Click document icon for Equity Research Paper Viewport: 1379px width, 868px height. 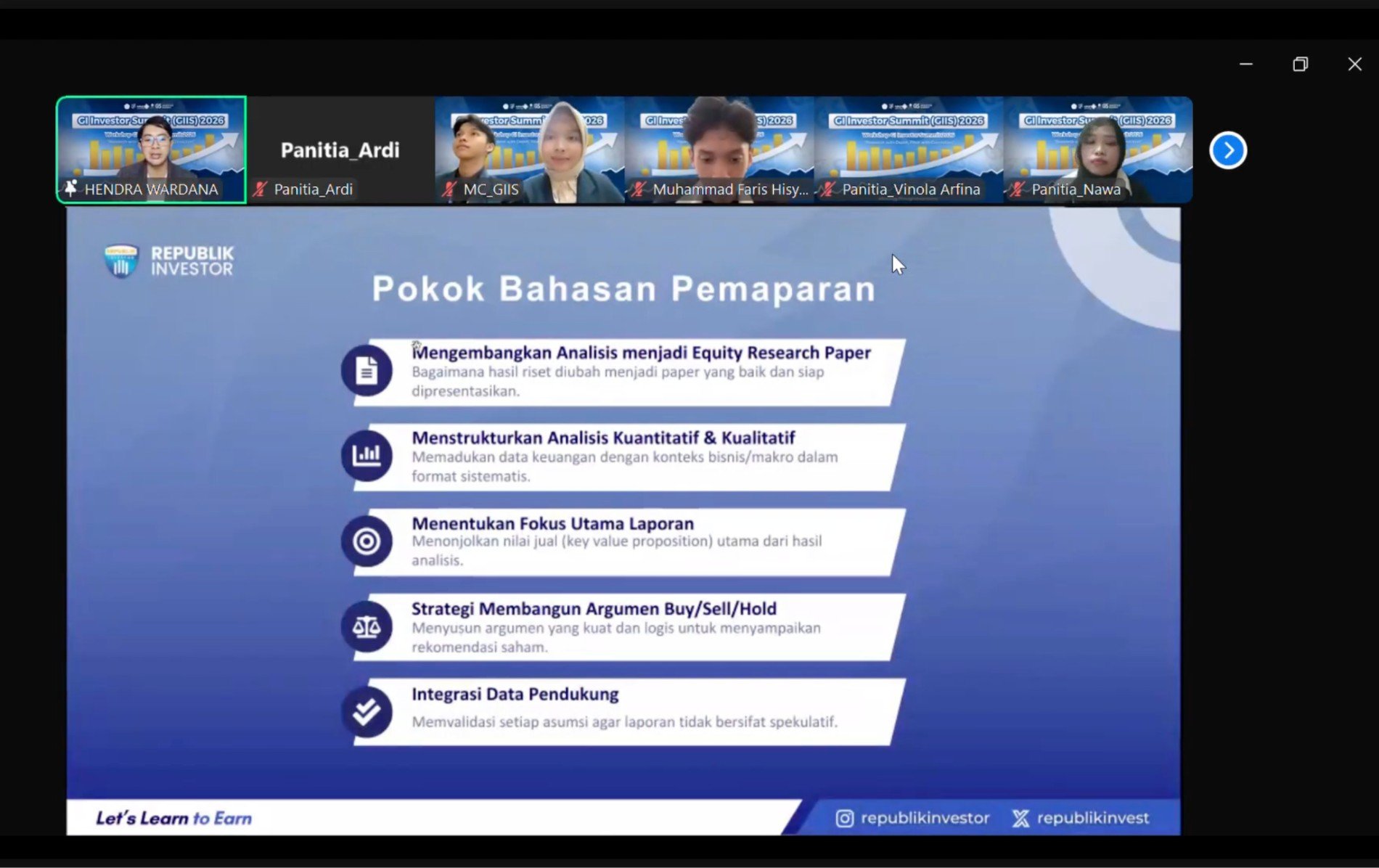(x=367, y=371)
